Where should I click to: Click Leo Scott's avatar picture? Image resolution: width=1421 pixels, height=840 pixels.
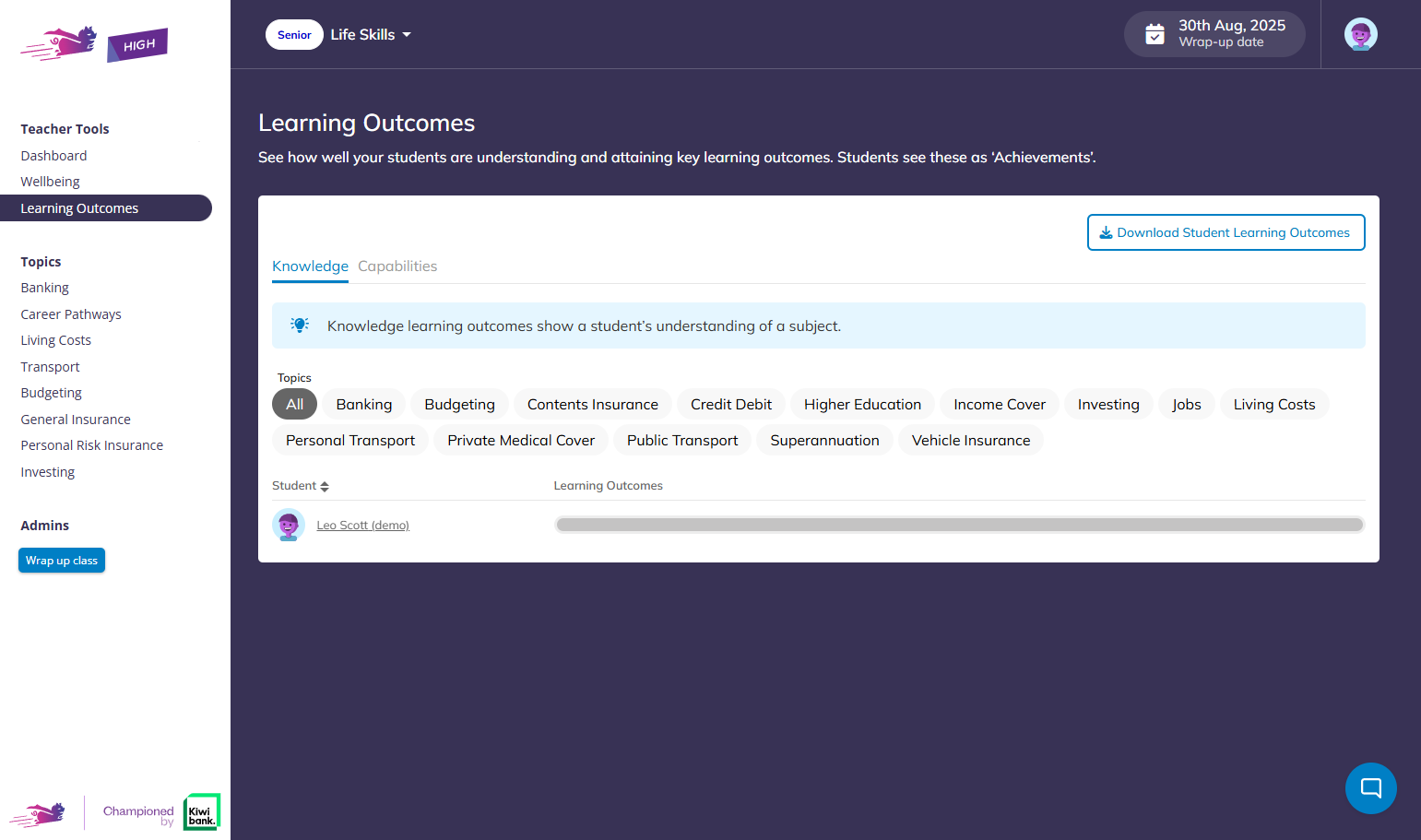point(289,525)
